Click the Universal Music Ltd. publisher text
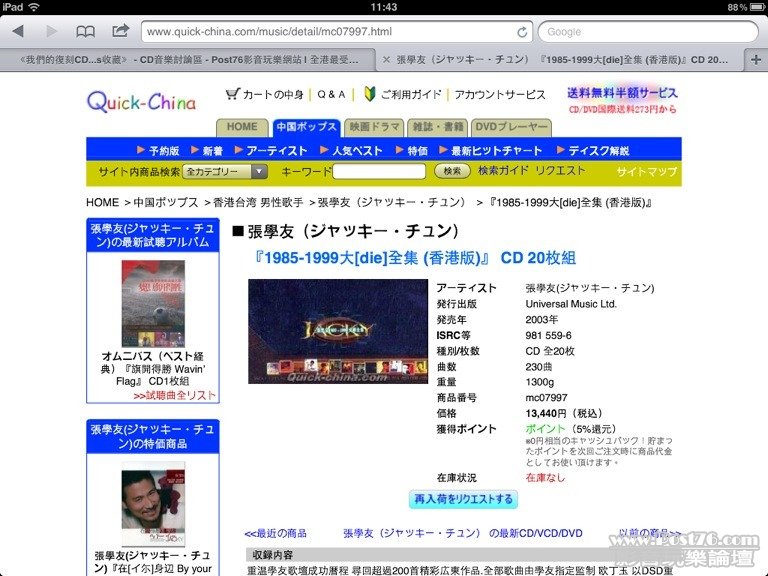 (x=571, y=304)
